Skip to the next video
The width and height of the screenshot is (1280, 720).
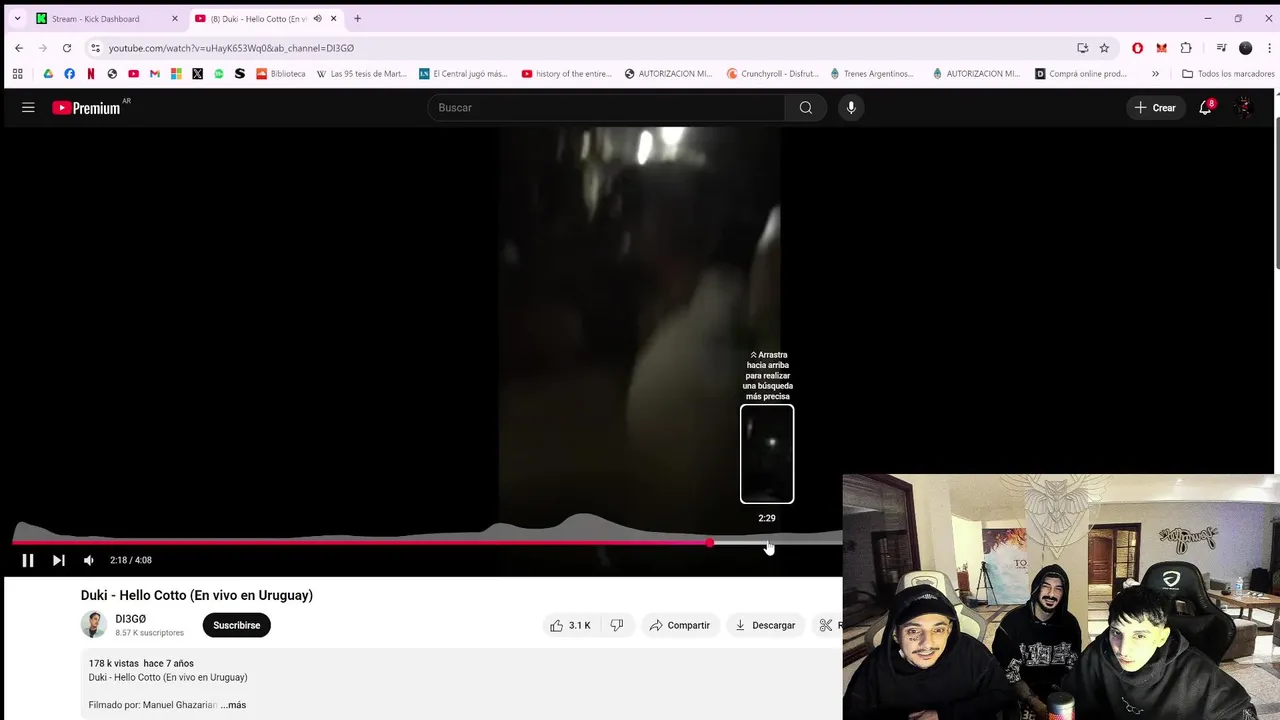point(59,560)
